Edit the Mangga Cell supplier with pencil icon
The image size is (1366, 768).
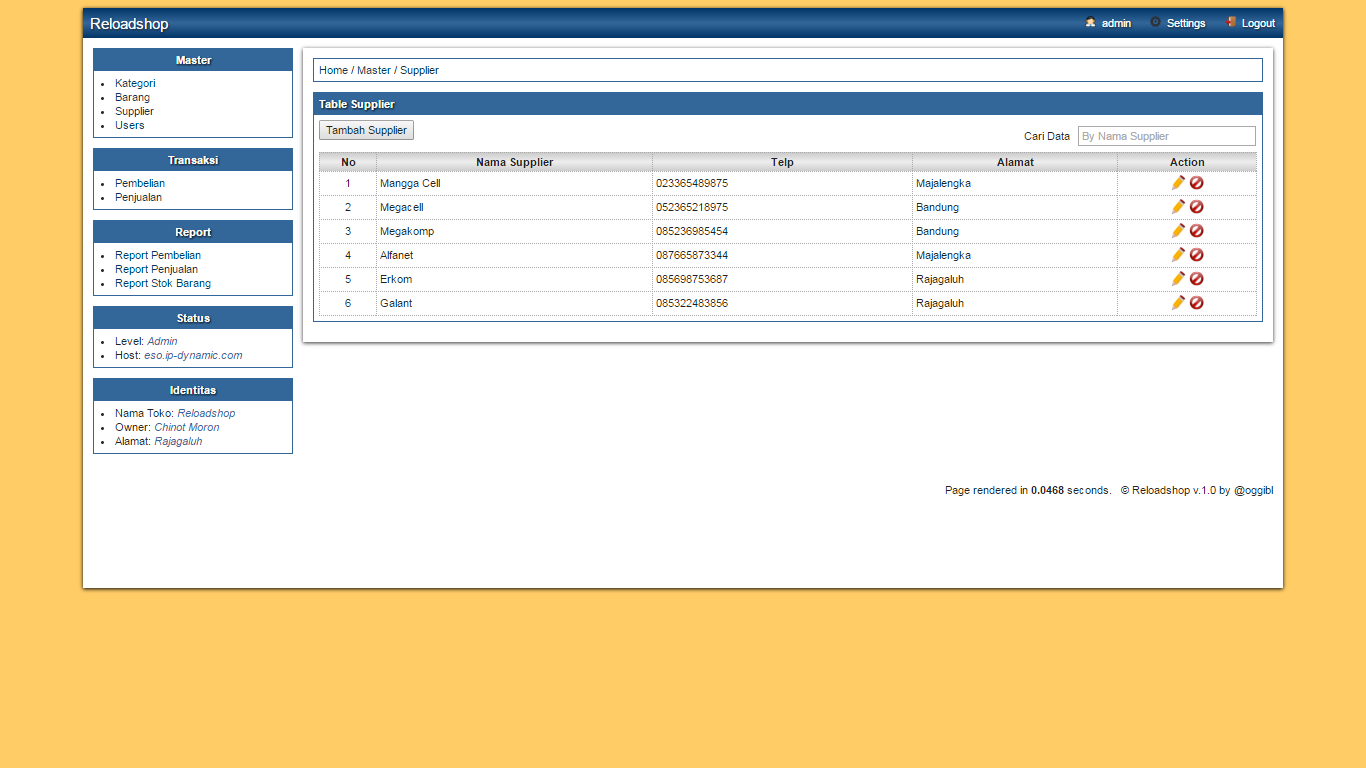click(1178, 183)
